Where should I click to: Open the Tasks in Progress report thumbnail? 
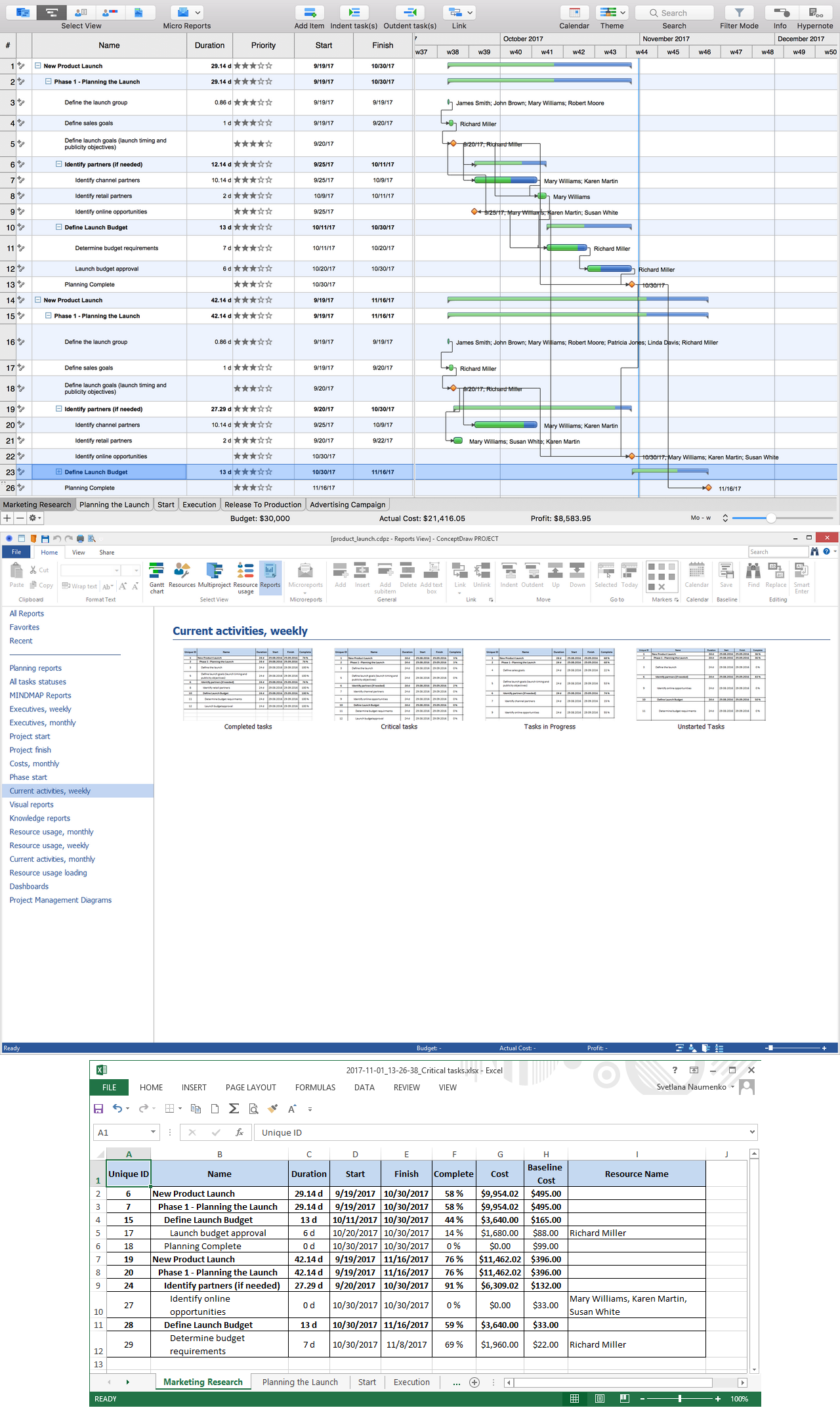point(550,685)
